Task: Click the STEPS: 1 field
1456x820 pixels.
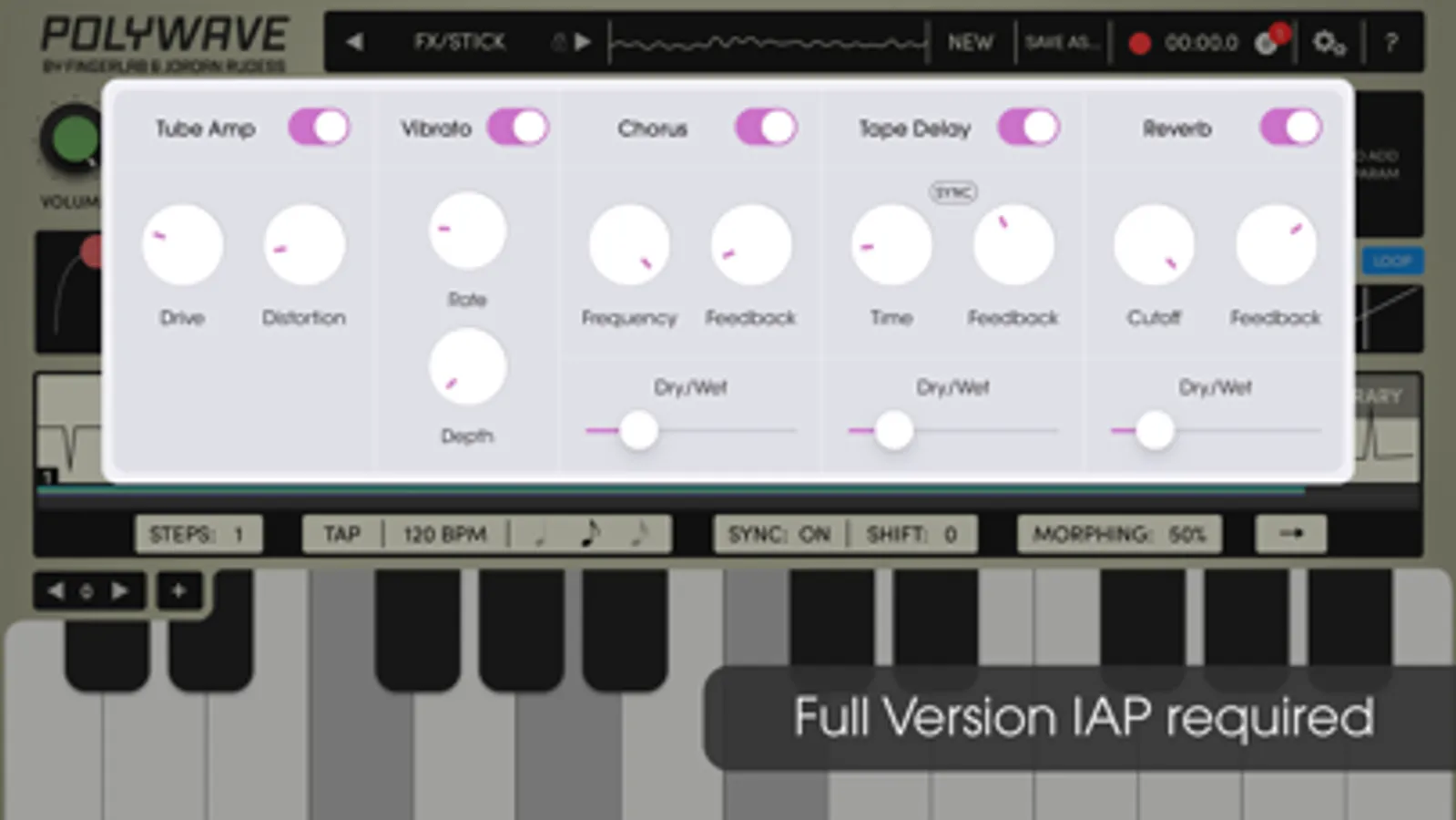Action: [x=199, y=534]
